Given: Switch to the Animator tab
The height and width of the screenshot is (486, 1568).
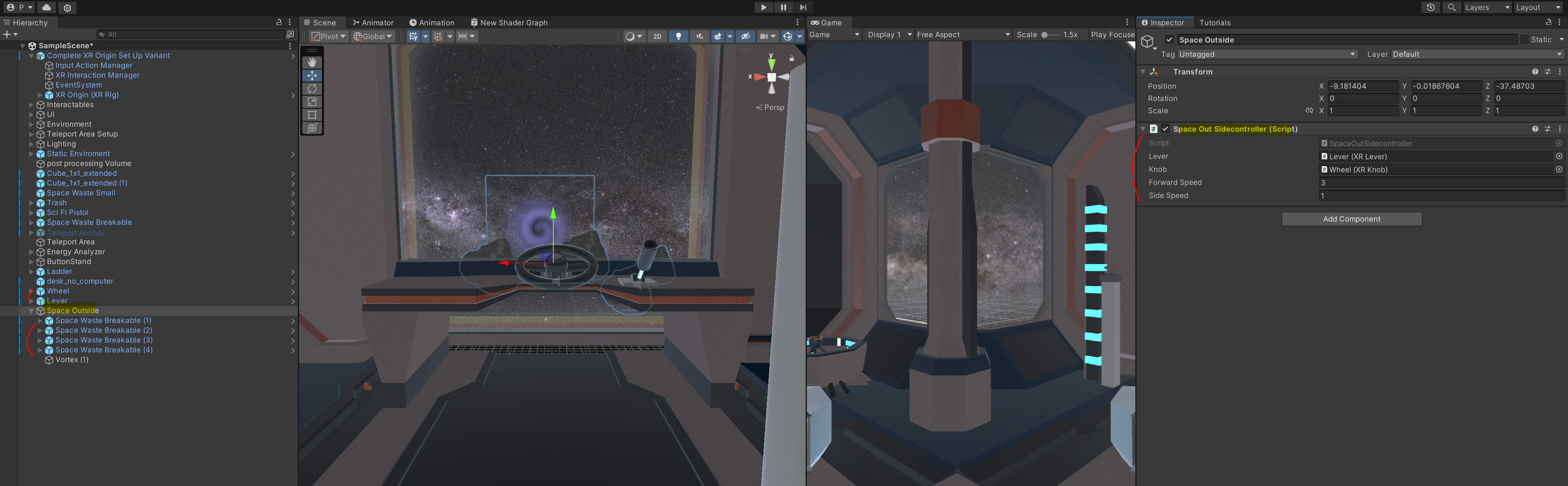Looking at the screenshot, I should pyautogui.click(x=373, y=22).
